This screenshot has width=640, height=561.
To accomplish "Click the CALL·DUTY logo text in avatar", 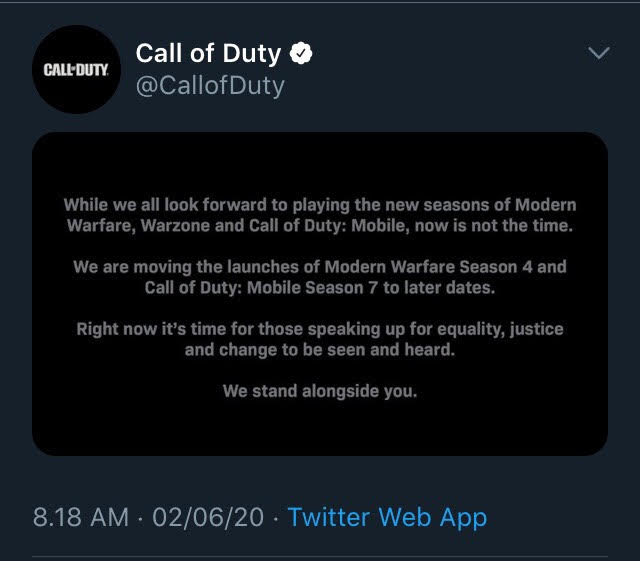I will tap(76, 70).
